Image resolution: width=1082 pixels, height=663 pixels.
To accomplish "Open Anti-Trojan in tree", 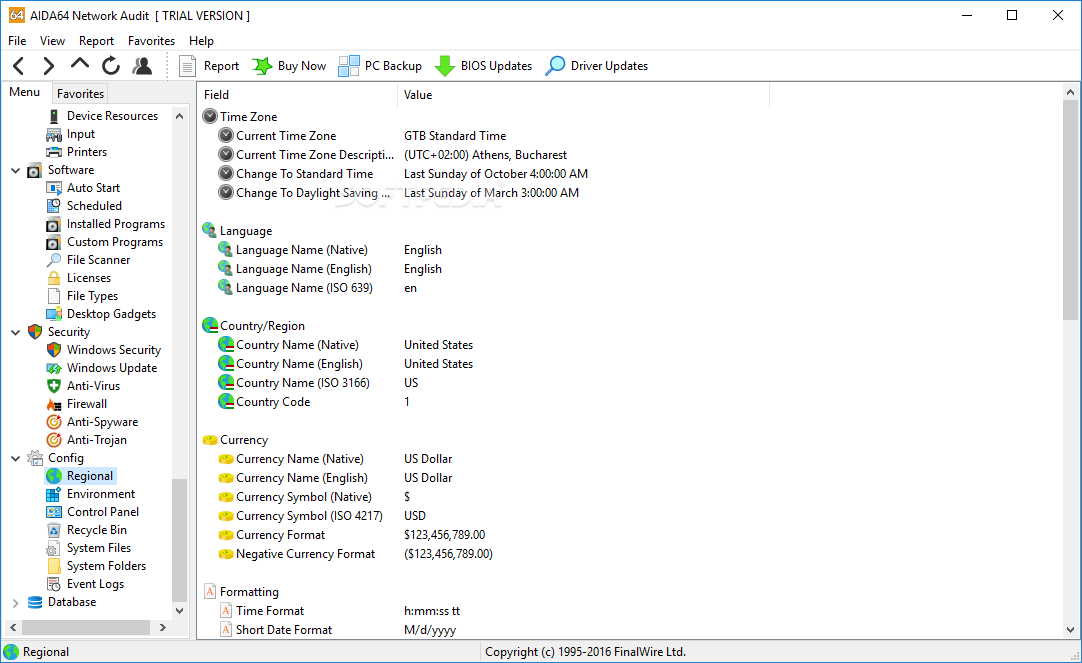I will tap(87, 439).
